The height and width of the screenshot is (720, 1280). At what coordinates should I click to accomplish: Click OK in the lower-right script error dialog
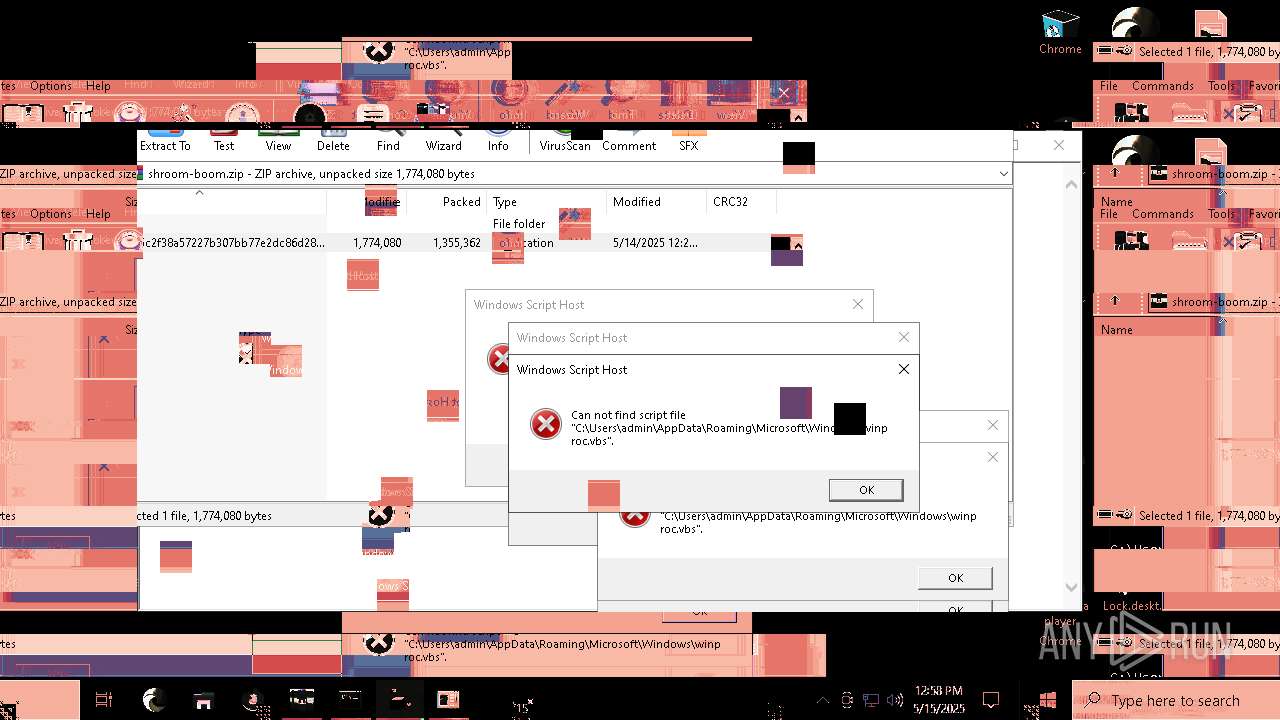tap(955, 578)
